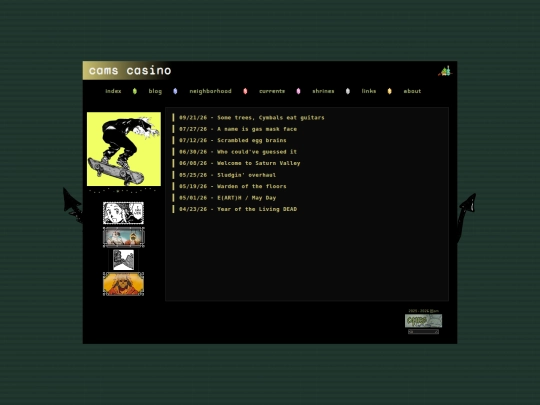Go to the about page

(x=412, y=91)
